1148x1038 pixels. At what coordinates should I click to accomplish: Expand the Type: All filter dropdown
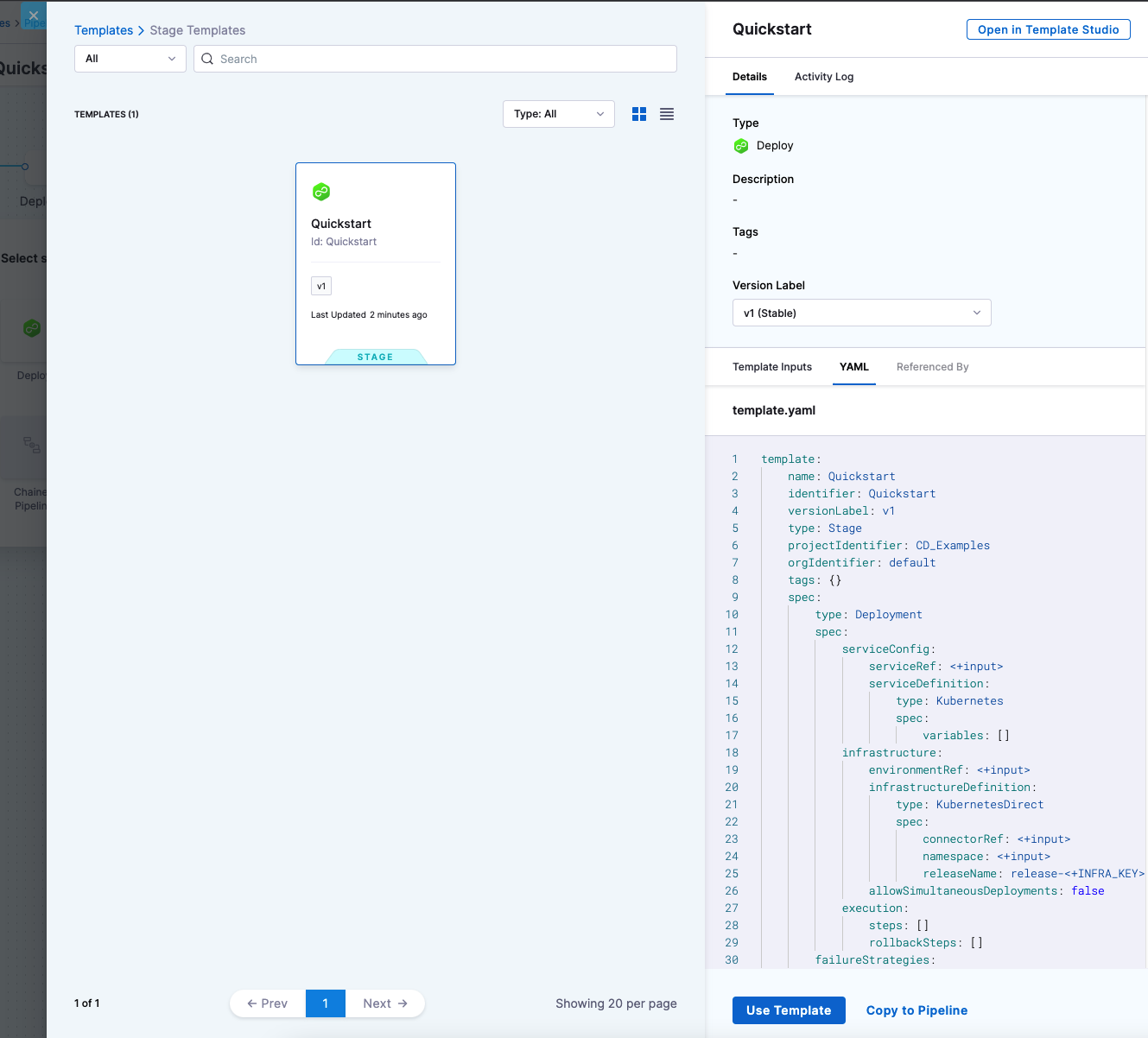558,114
